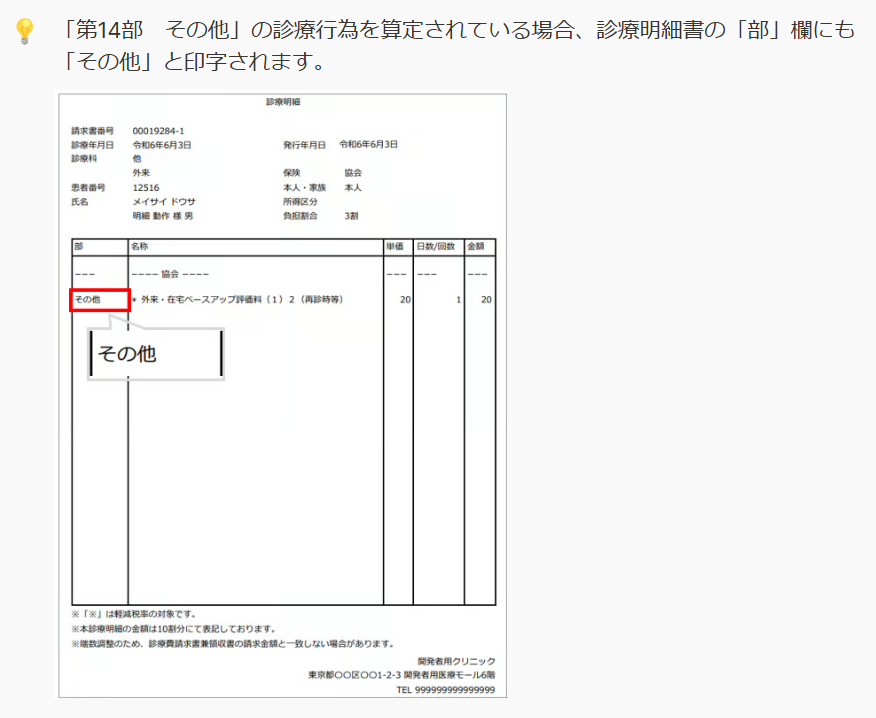Image resolution: width=876 pixels, height=718 pixels.
Task: Click the note about 軽減税率の対象
Action: [x=135, y=614]
